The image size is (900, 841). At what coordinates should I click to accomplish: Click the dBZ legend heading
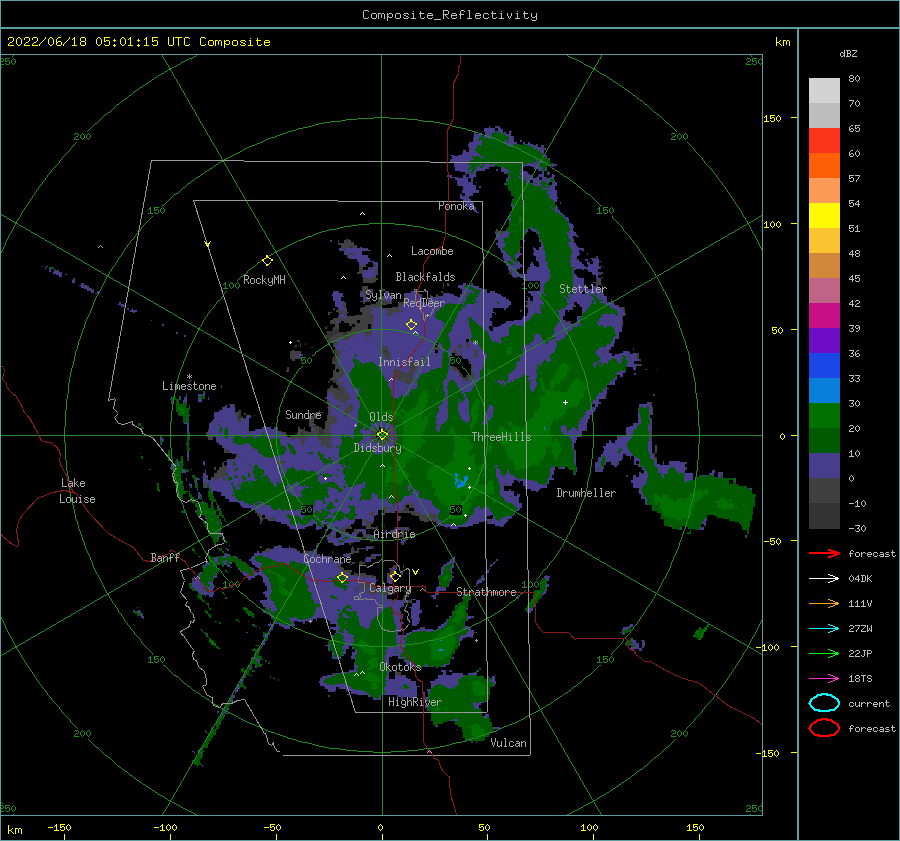pyautogui.click(x=848, y=53)
